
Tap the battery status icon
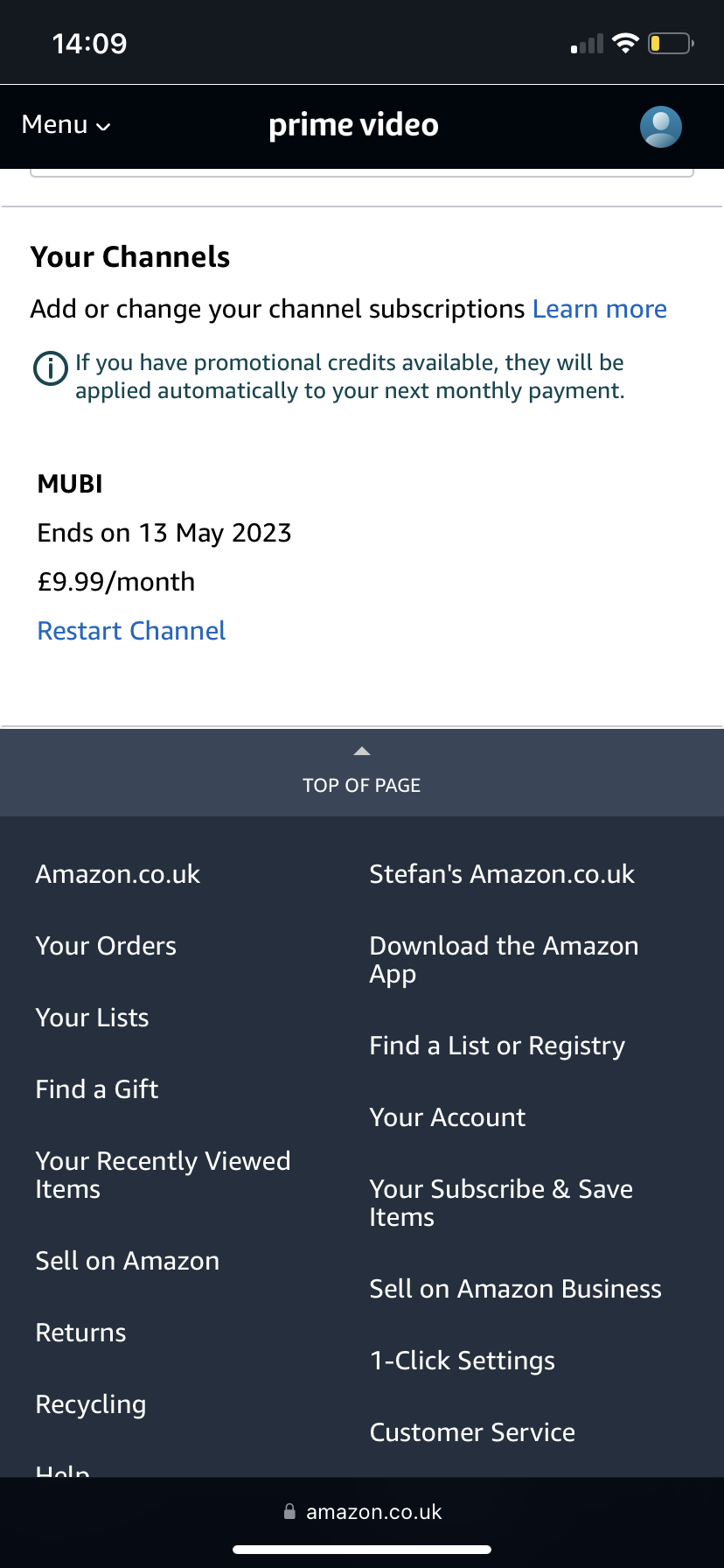pyautogui.click(x=670, y=43)
